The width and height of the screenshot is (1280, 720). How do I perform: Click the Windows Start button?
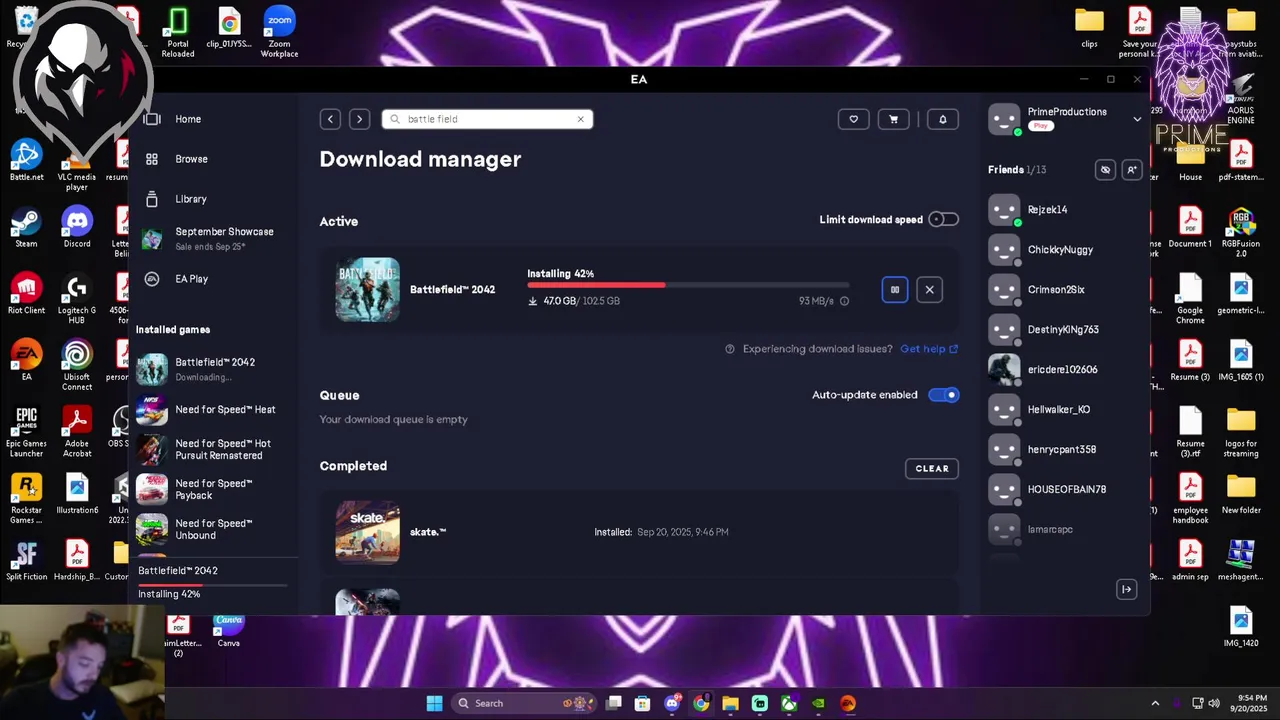click(434, 703)
